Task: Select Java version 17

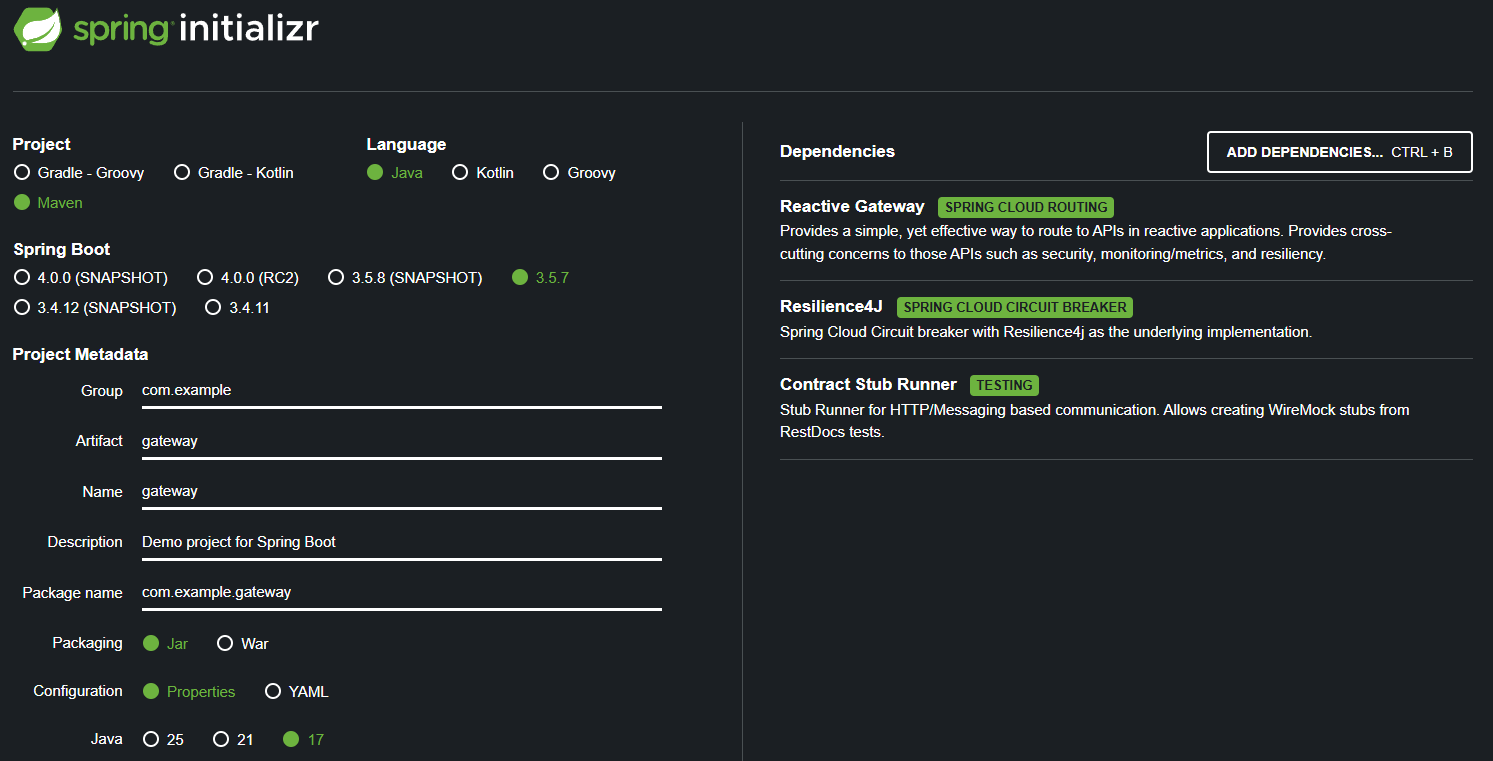Action: [303, 740]
